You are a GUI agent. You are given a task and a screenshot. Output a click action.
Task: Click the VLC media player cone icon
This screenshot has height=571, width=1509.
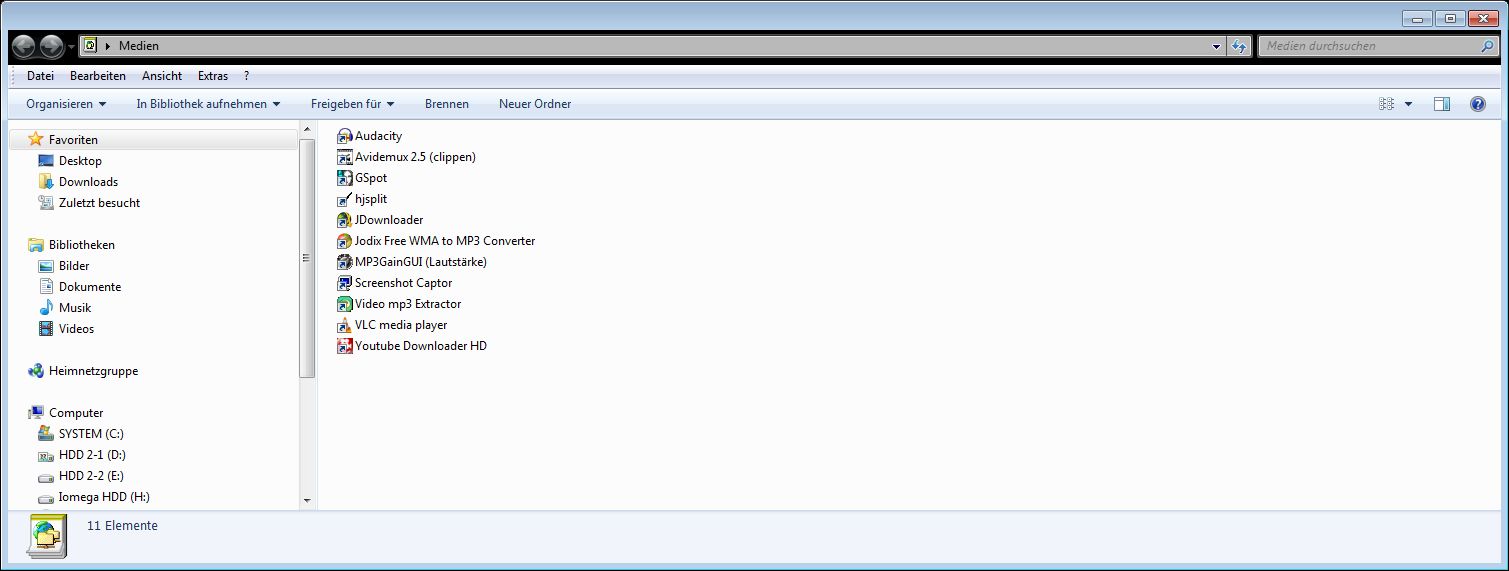[x=345, y=325]
